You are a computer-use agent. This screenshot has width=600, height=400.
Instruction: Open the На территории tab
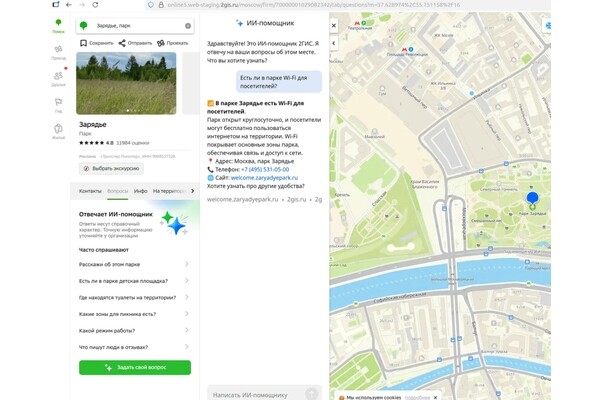170,191
